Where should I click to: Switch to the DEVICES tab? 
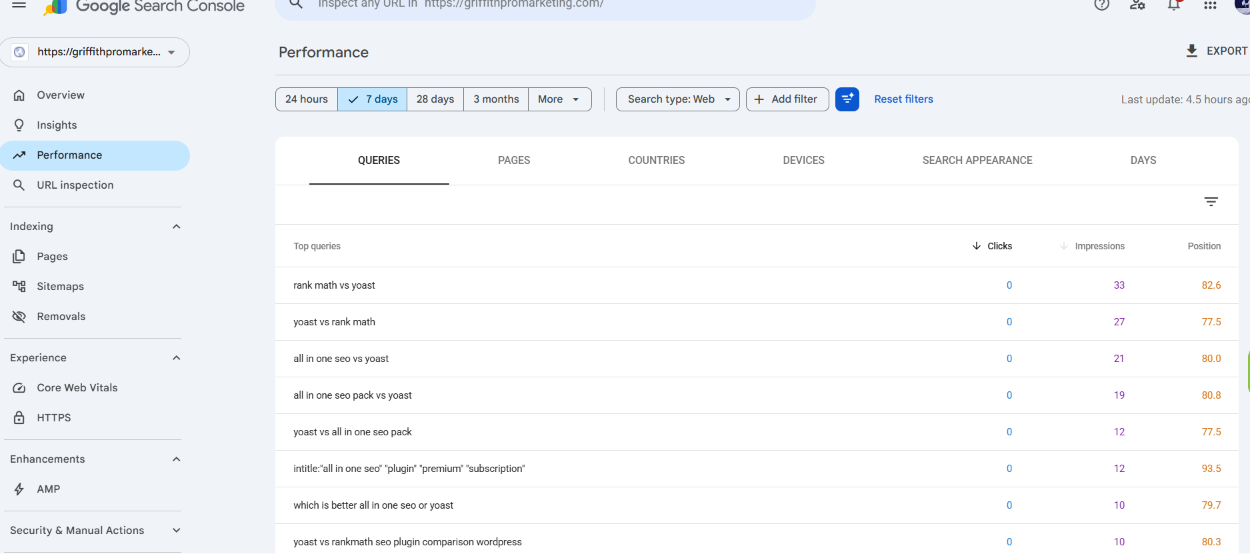(x=804, y=160)
